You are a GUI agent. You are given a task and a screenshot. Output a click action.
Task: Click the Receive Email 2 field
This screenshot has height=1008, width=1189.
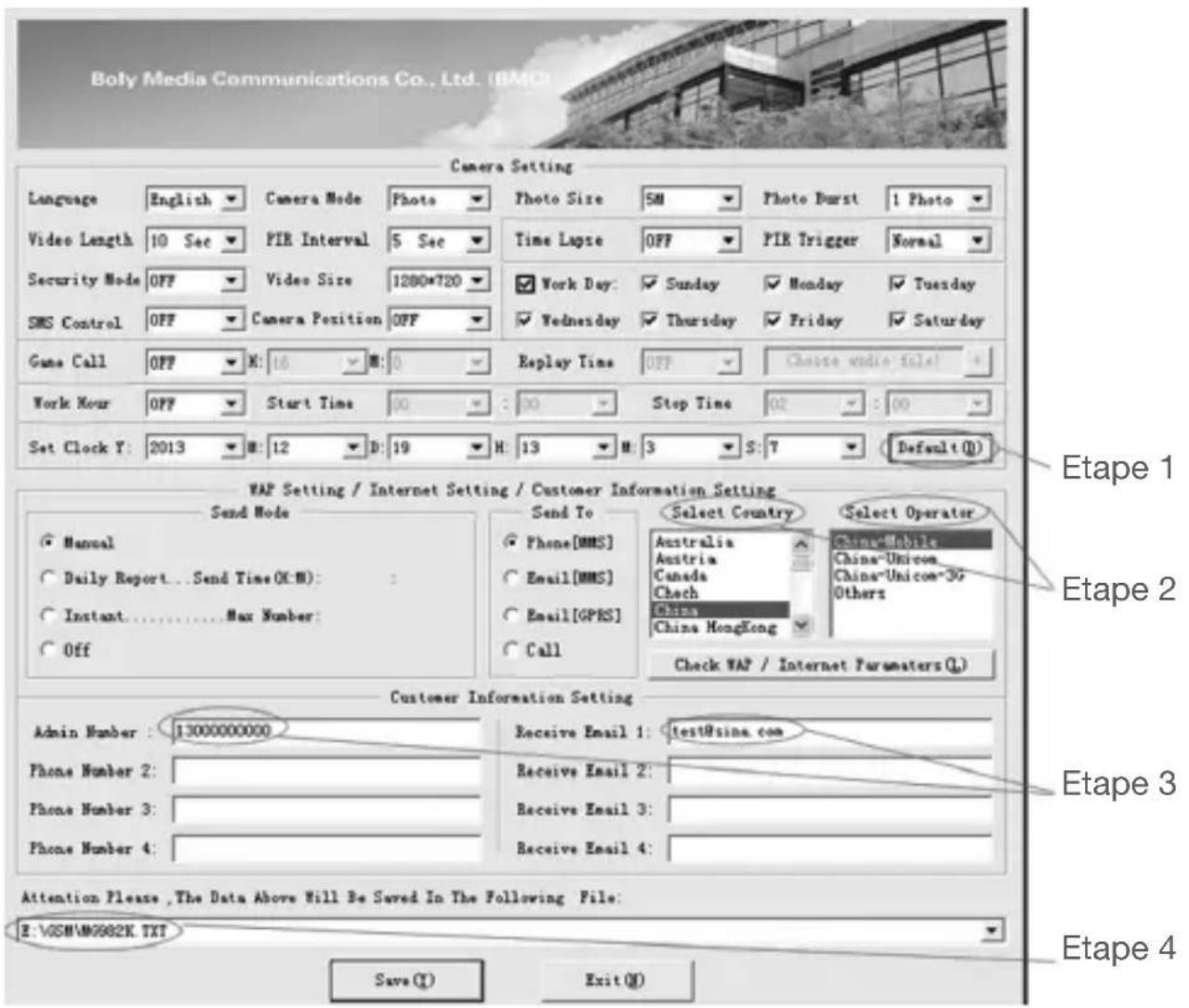(x=830, y=771)
